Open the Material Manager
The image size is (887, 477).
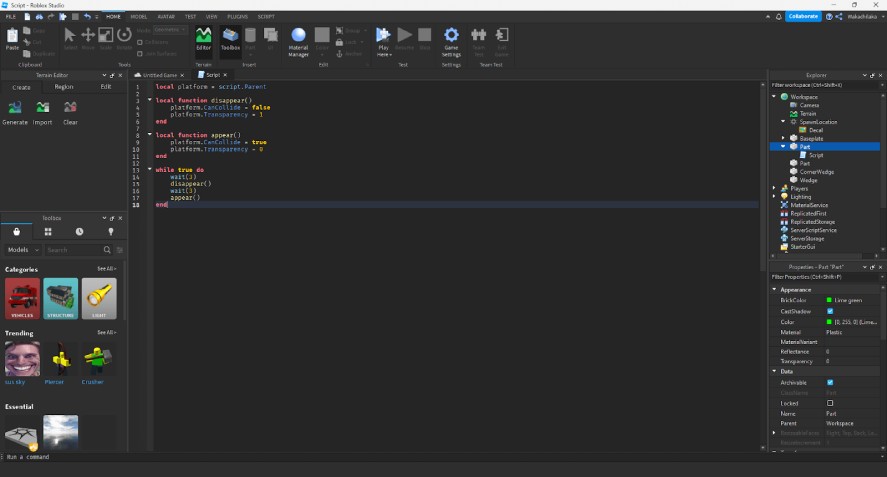(x=298, y=42)
